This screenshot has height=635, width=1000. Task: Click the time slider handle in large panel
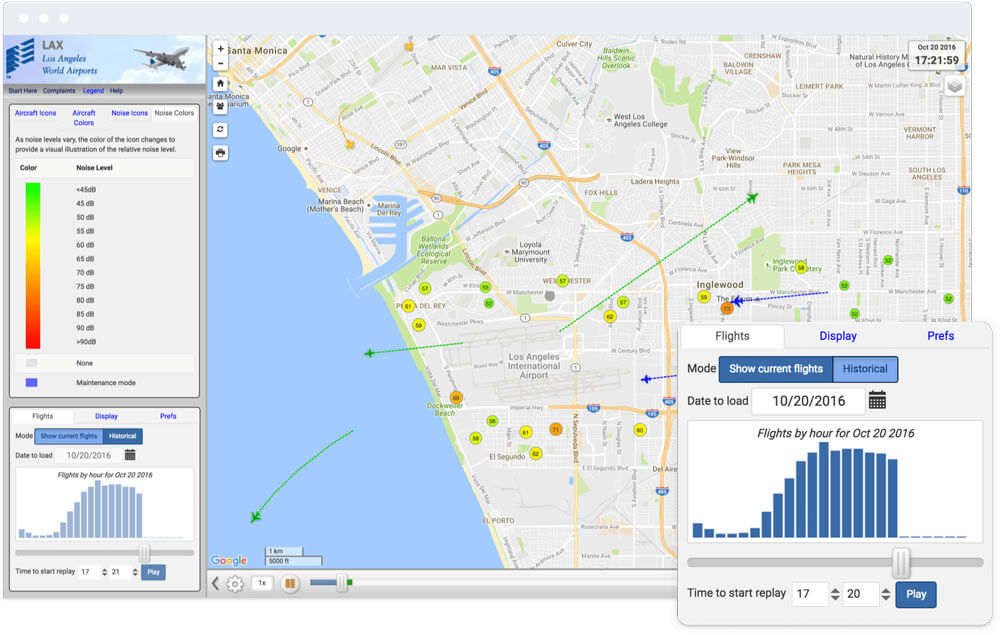(x=901, y=562)
